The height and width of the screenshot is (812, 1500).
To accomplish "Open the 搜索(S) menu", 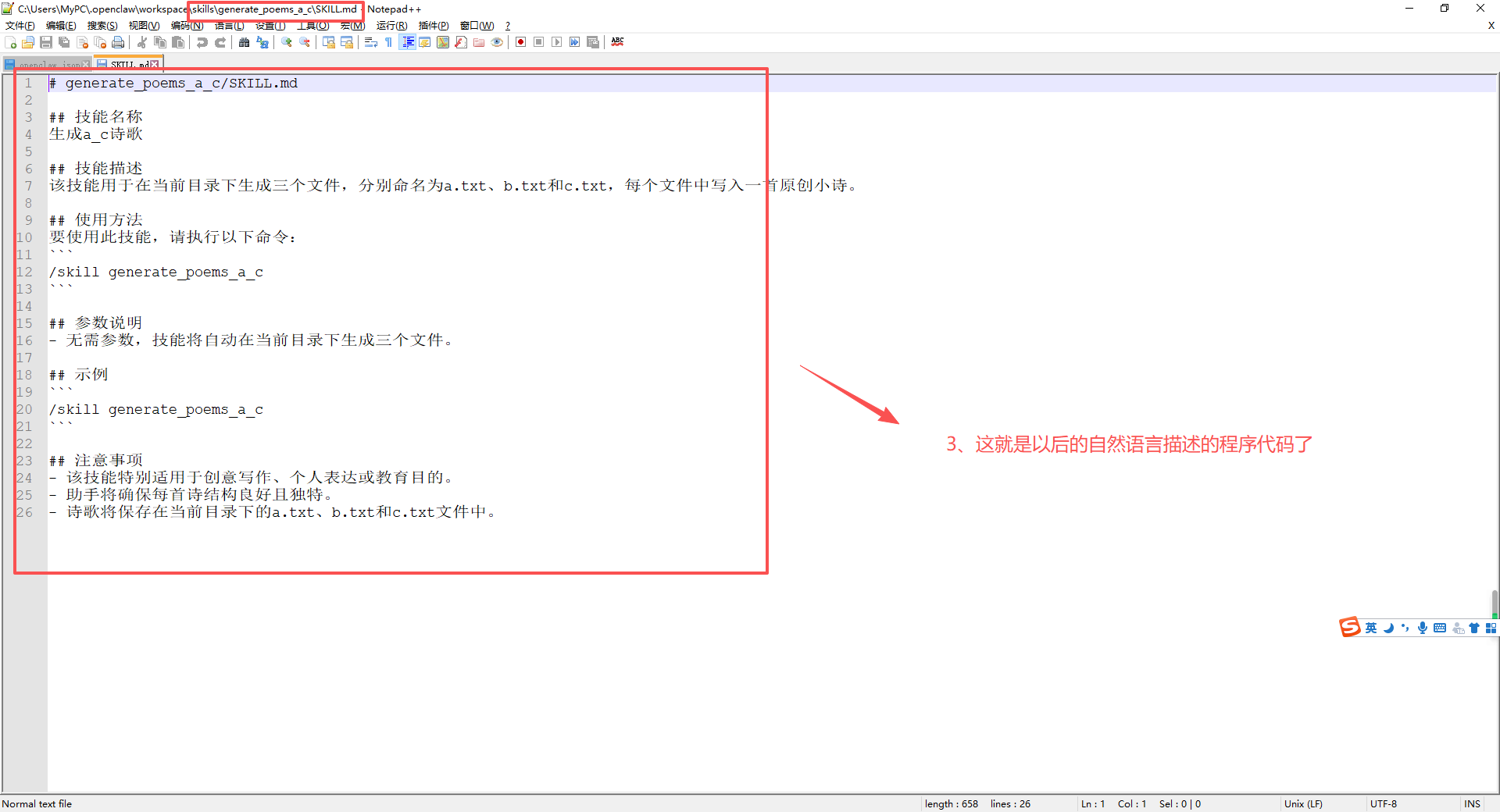I will click(102, 26).
